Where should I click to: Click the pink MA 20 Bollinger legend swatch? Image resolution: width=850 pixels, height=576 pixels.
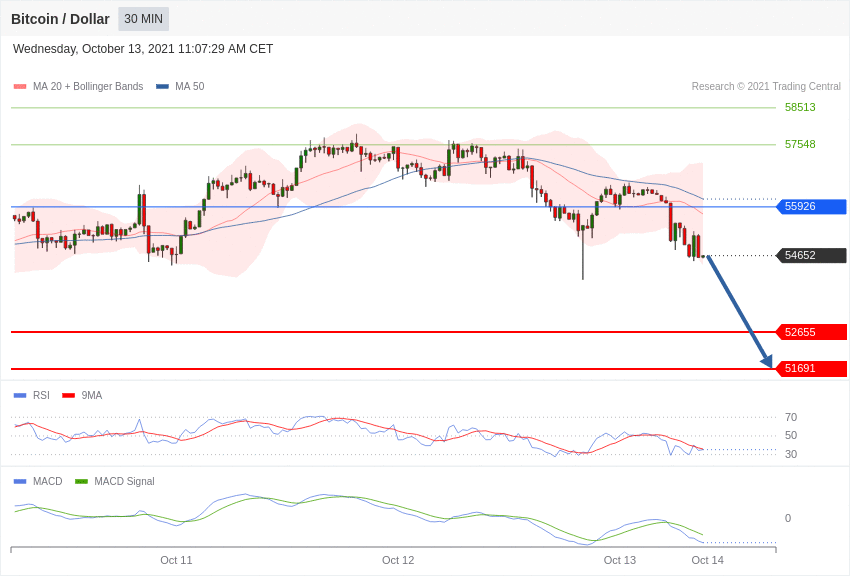click(x=20, y=87)
